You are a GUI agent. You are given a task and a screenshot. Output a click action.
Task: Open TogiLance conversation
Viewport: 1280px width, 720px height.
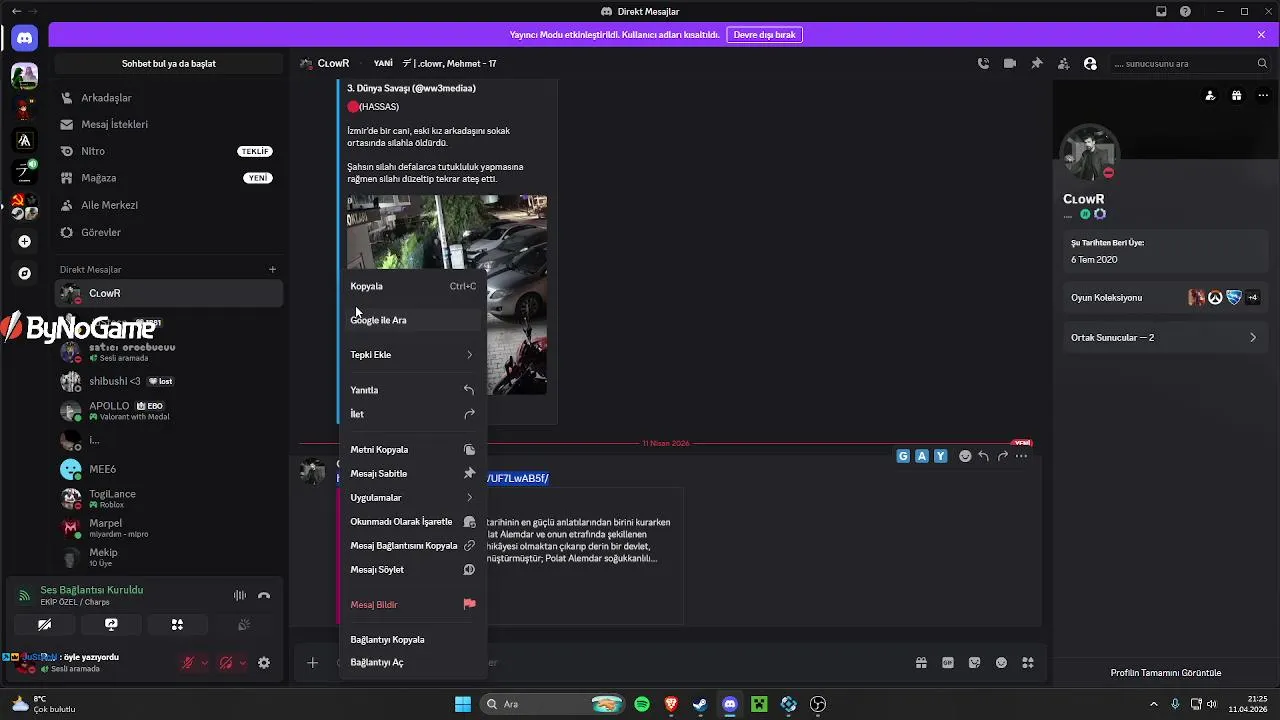click(169, 498)
